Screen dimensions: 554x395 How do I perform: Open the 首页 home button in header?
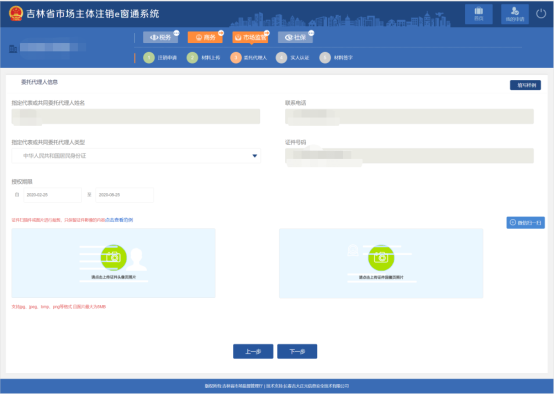click(478, 14)
